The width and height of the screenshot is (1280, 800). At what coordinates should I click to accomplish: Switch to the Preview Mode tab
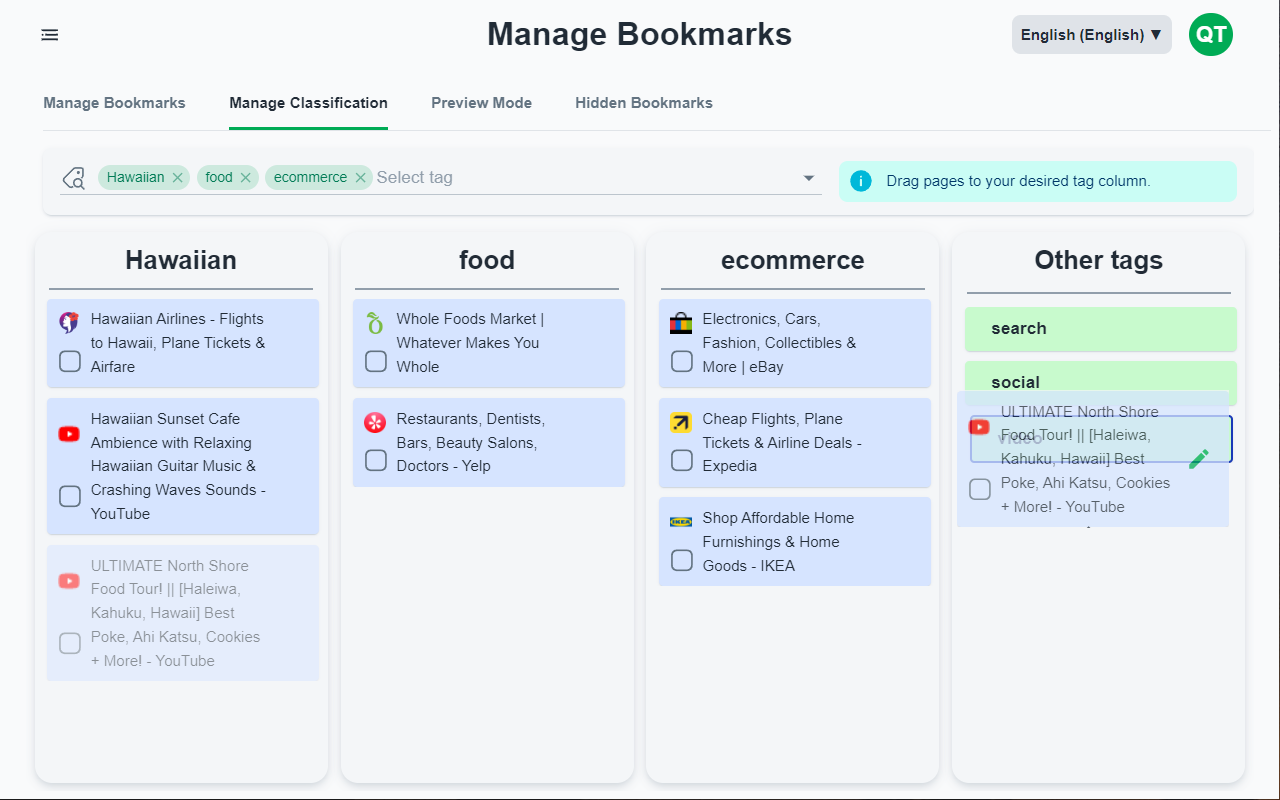[481, 103]
